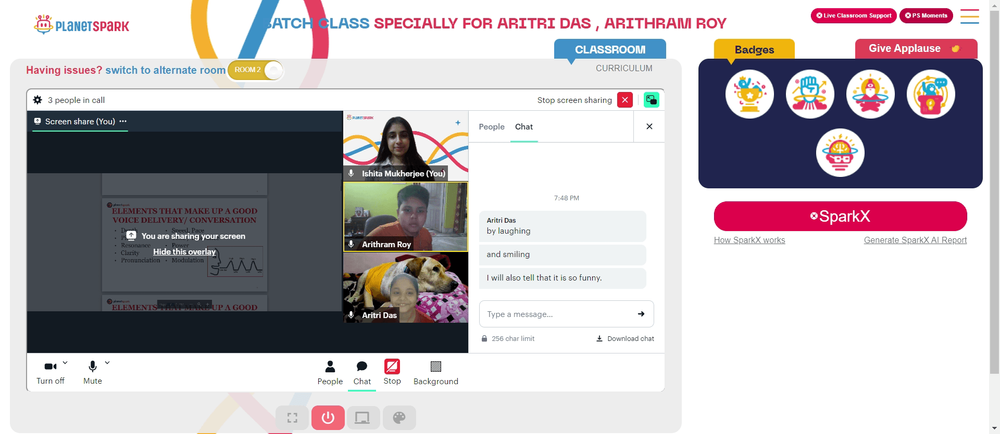Screen dimensions: 1000x434
Task: Open Generate SparkX AI Report link
Action: 915,240
